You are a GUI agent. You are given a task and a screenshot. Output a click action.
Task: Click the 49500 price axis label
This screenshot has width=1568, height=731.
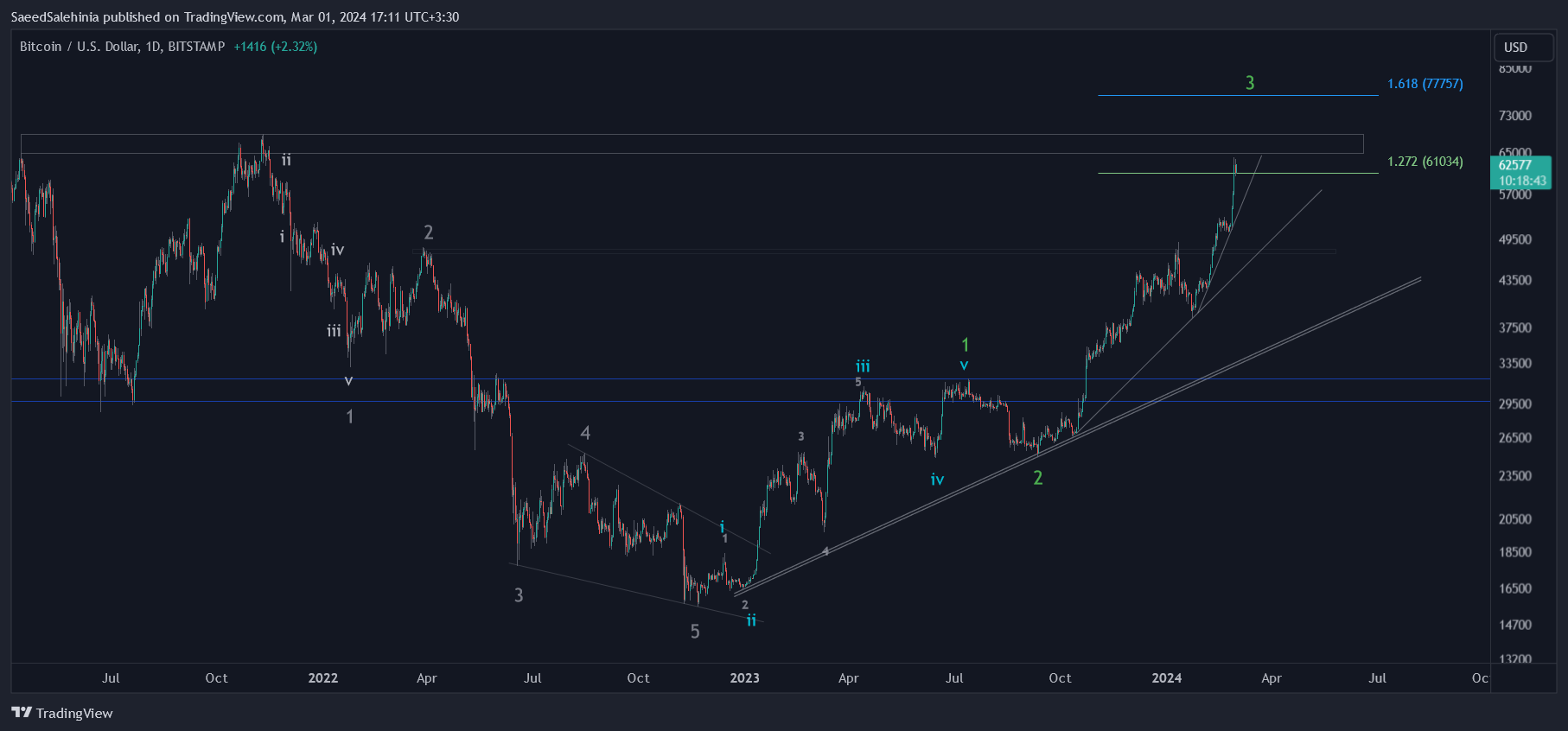pos(1515,239)
